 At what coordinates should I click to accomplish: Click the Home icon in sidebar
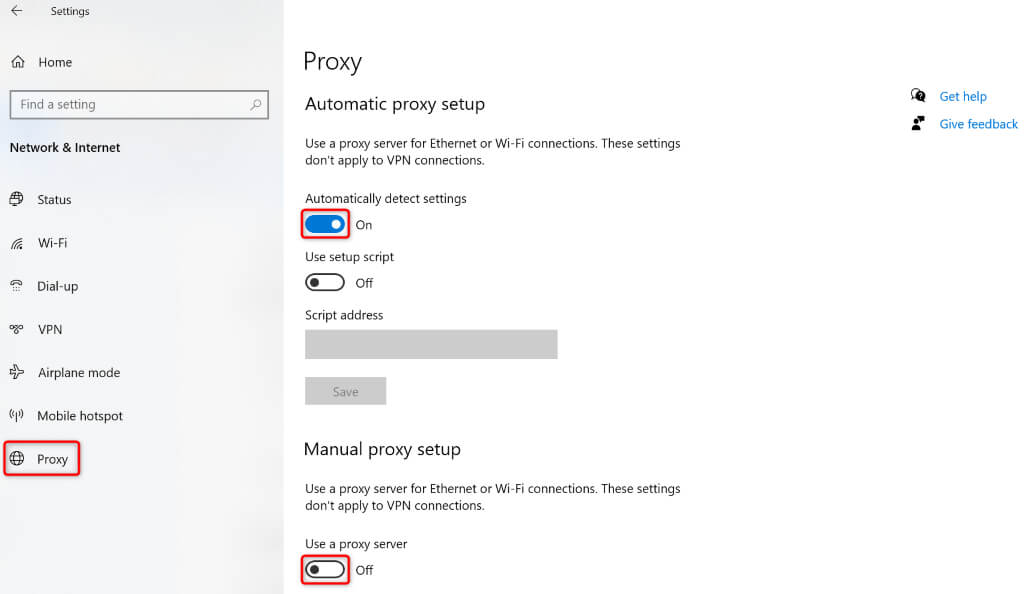point(18,62)
